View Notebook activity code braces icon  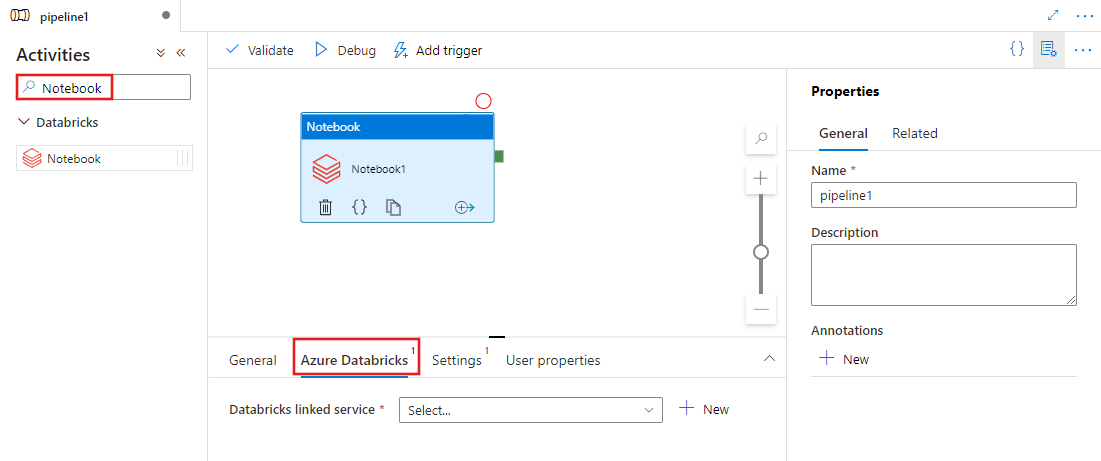(360, 207)
